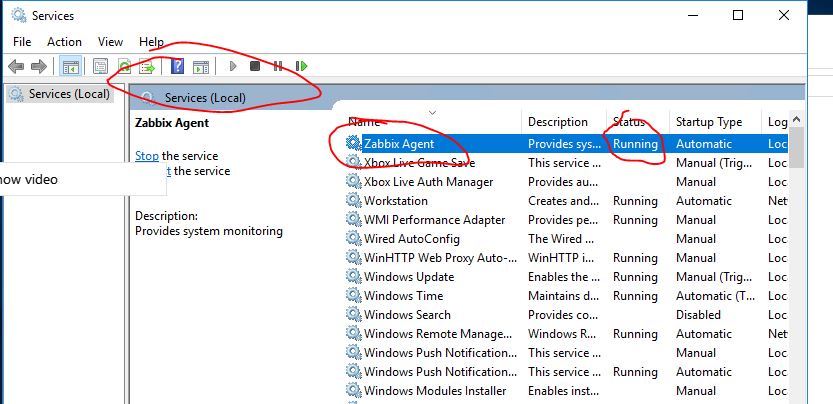
Task: Open the Action menu
Action: [64, 42]
